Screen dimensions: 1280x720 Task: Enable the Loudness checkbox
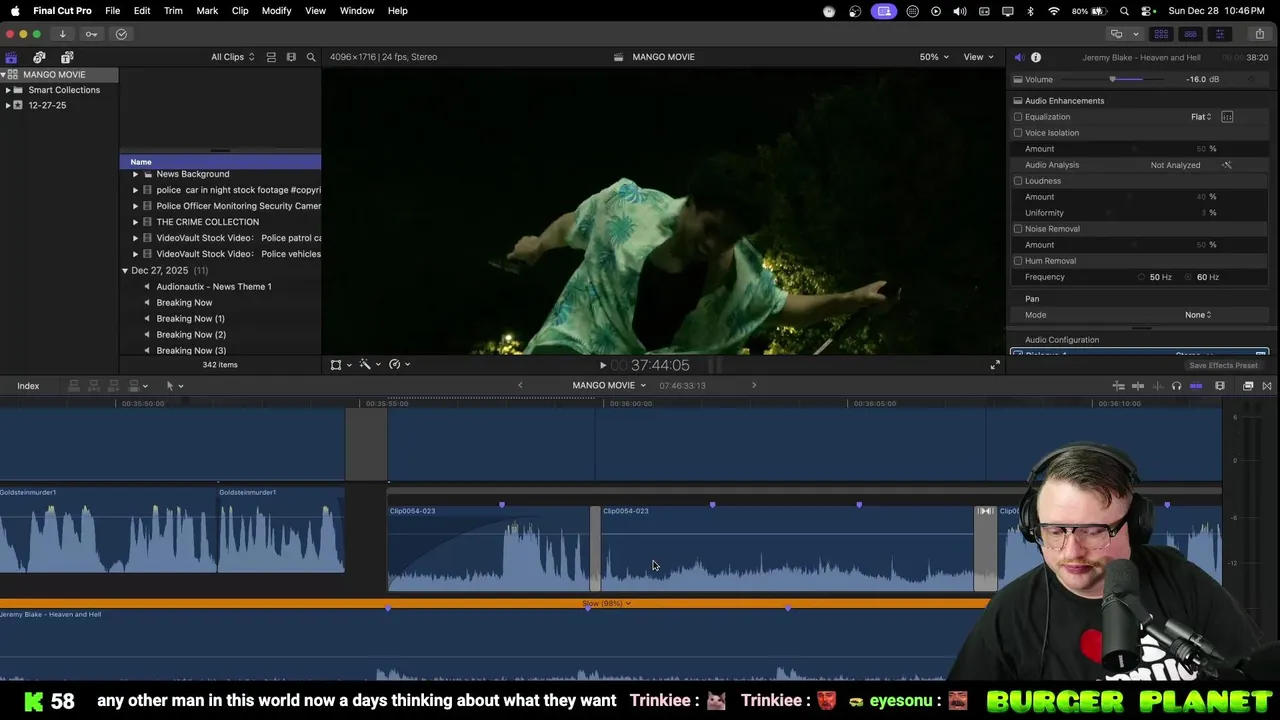click(x=1018, y=181)
